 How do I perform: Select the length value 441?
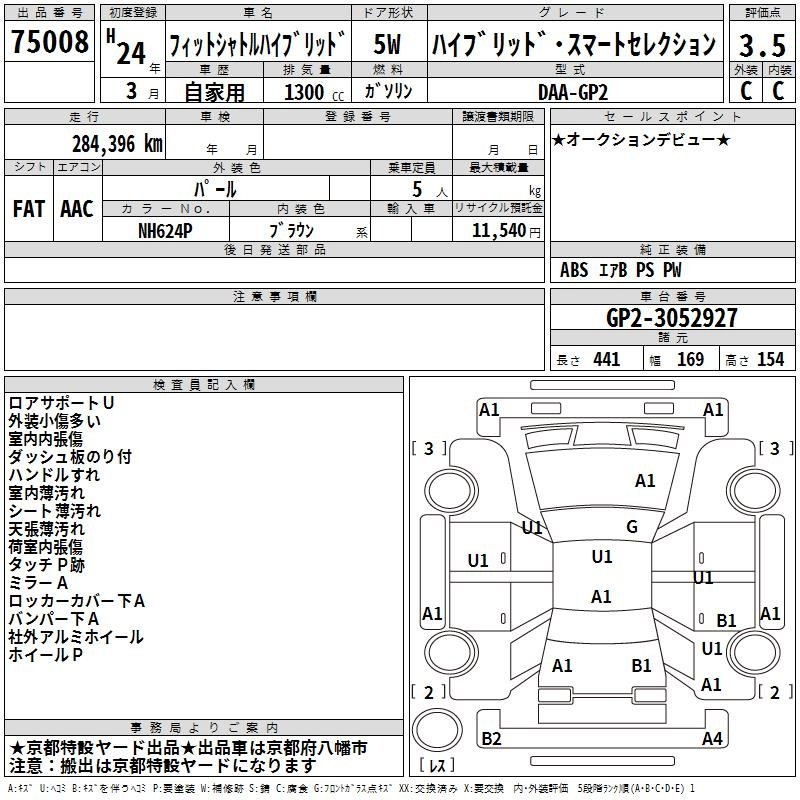[607, 359]
